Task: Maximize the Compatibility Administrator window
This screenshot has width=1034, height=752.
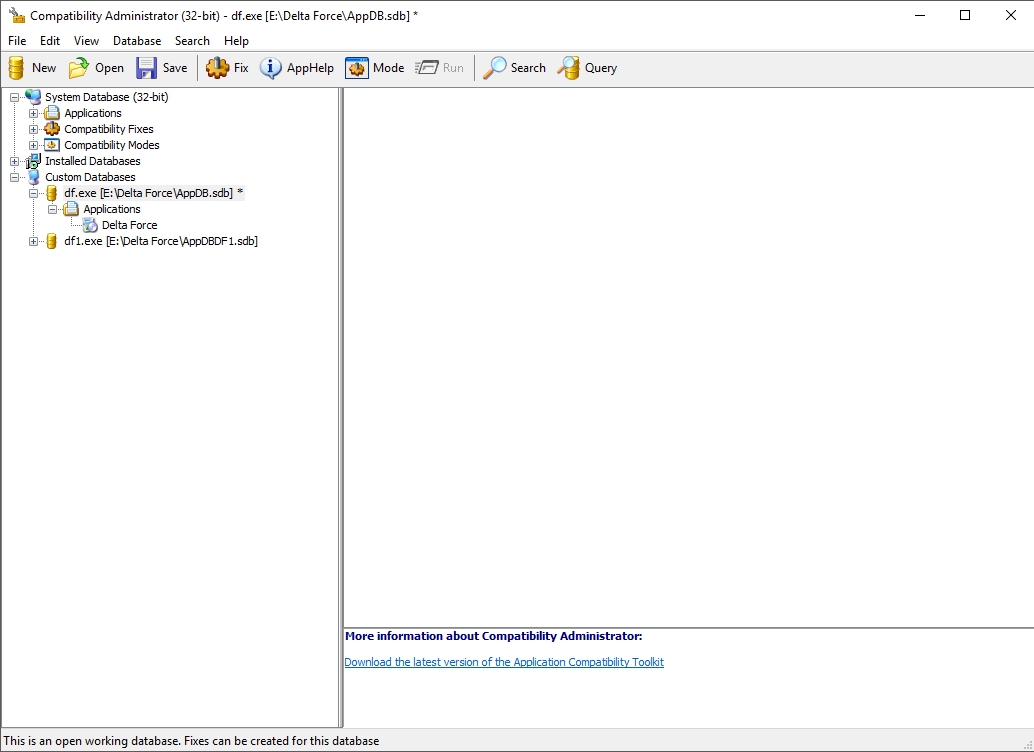Action: (x=965, y=15)
